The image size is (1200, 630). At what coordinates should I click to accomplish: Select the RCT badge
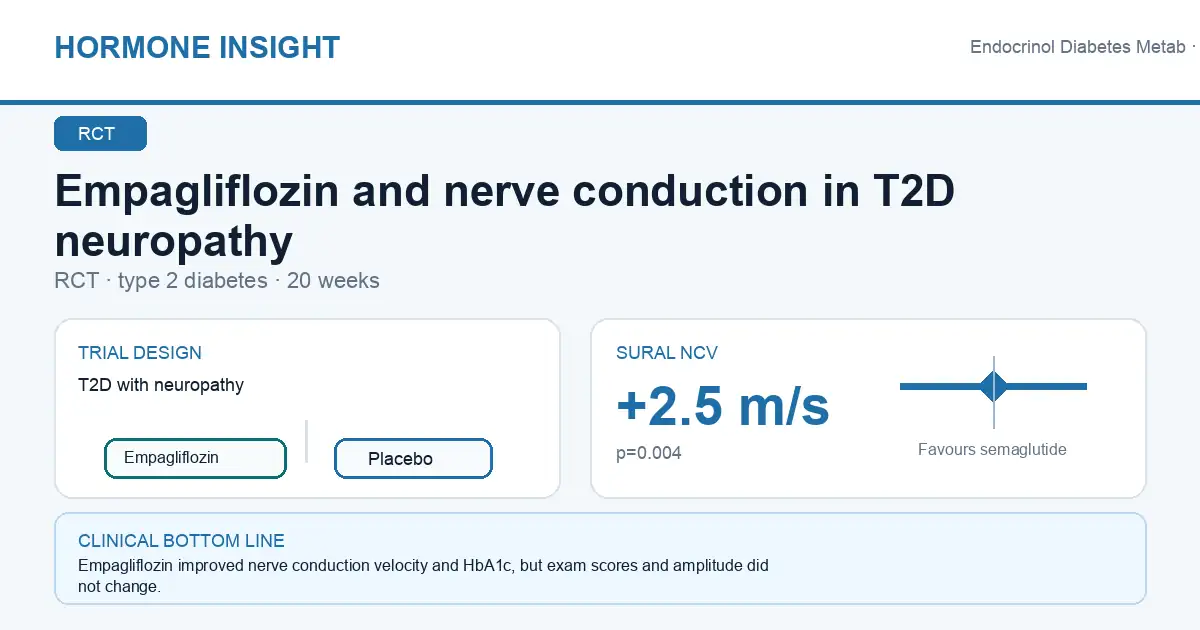pos(100,134)
